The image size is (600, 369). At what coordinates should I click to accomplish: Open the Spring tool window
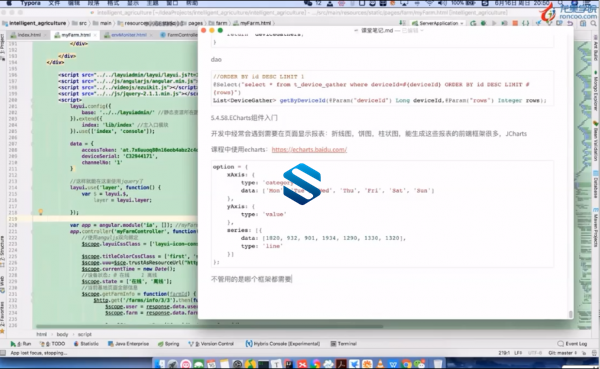tap(168, 344)
